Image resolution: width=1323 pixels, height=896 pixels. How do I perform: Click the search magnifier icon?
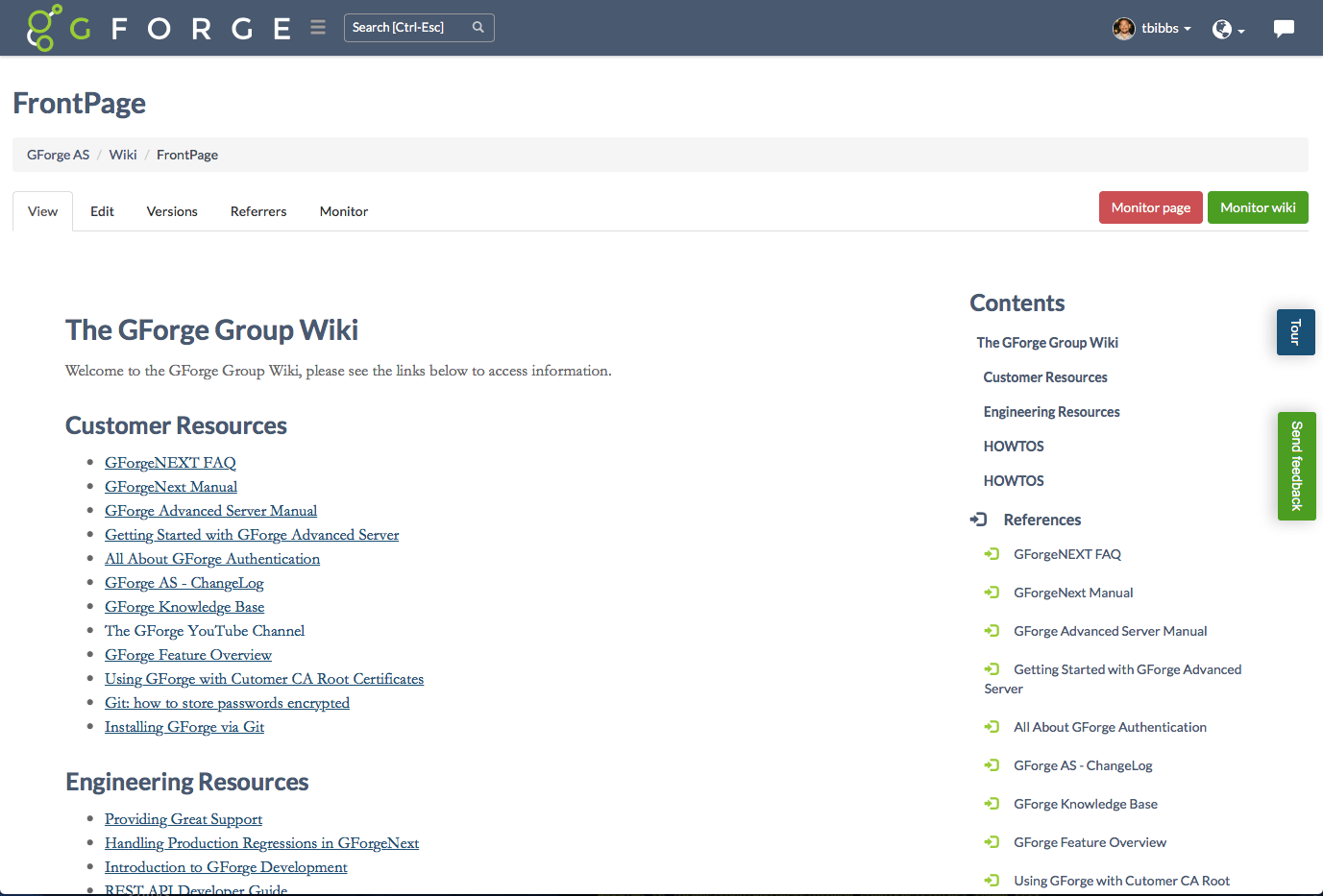[478, 27]
